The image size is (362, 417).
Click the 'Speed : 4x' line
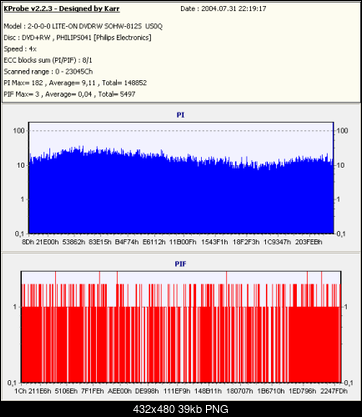point(20,49)
